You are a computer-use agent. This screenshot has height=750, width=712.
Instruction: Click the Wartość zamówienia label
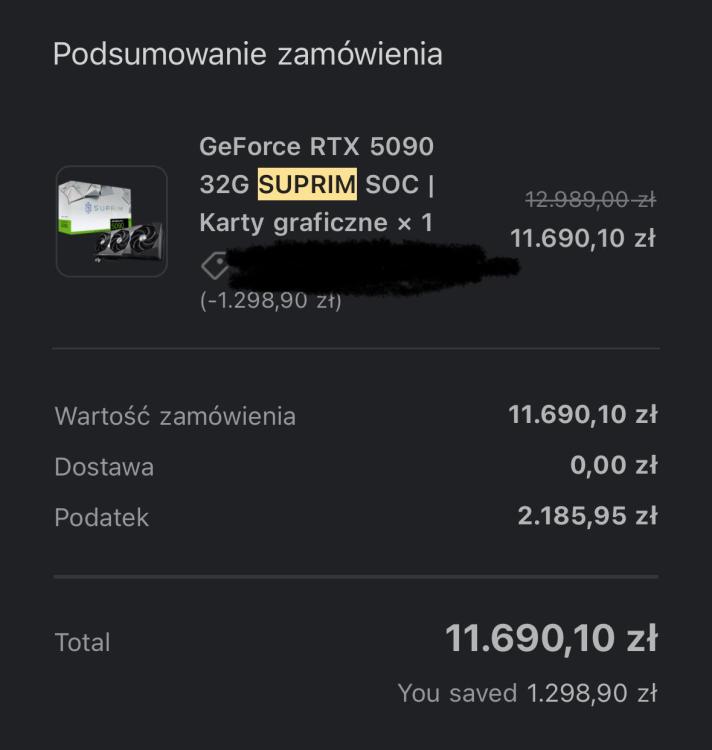pos(175,416)
